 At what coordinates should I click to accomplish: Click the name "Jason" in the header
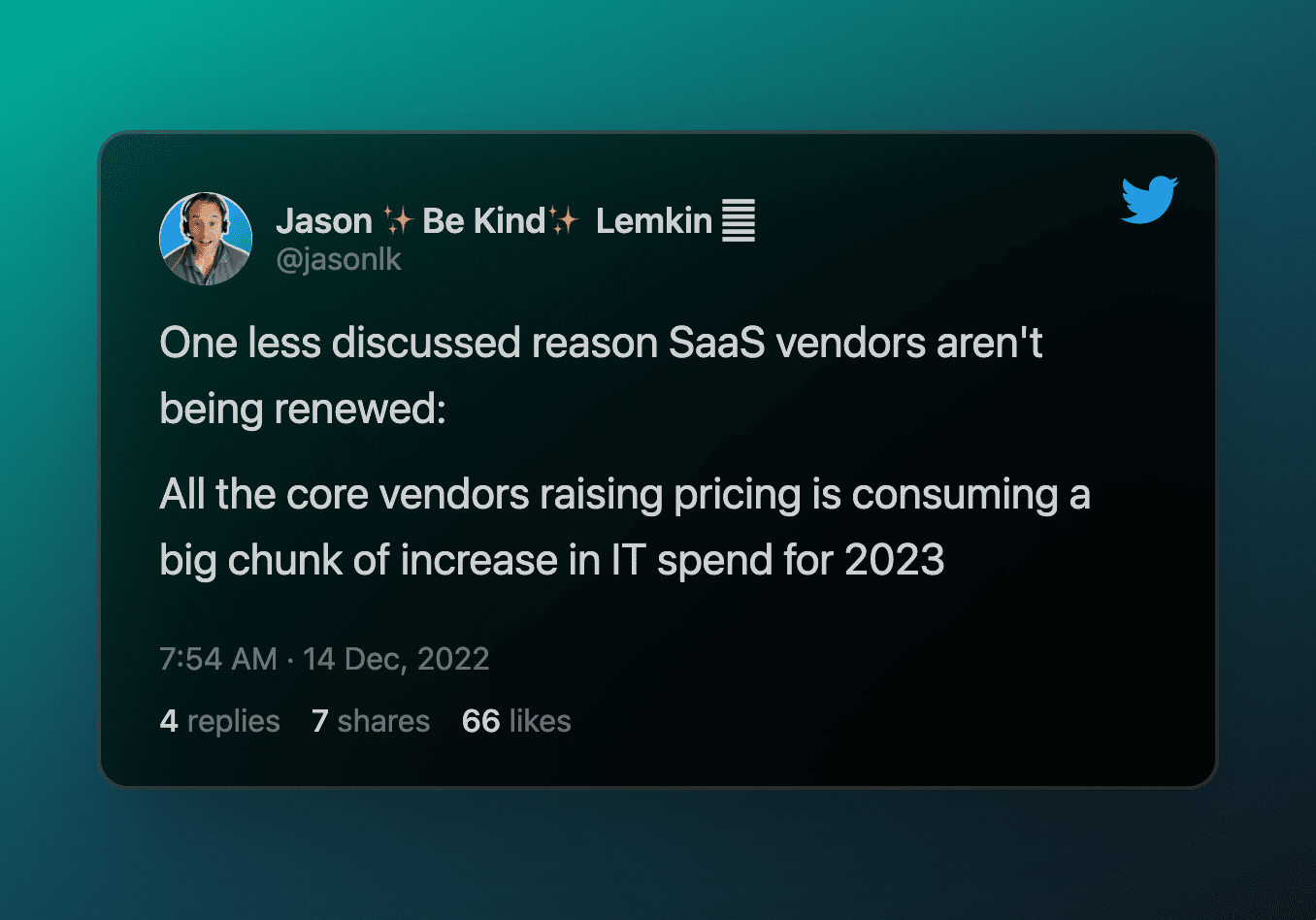324,221
